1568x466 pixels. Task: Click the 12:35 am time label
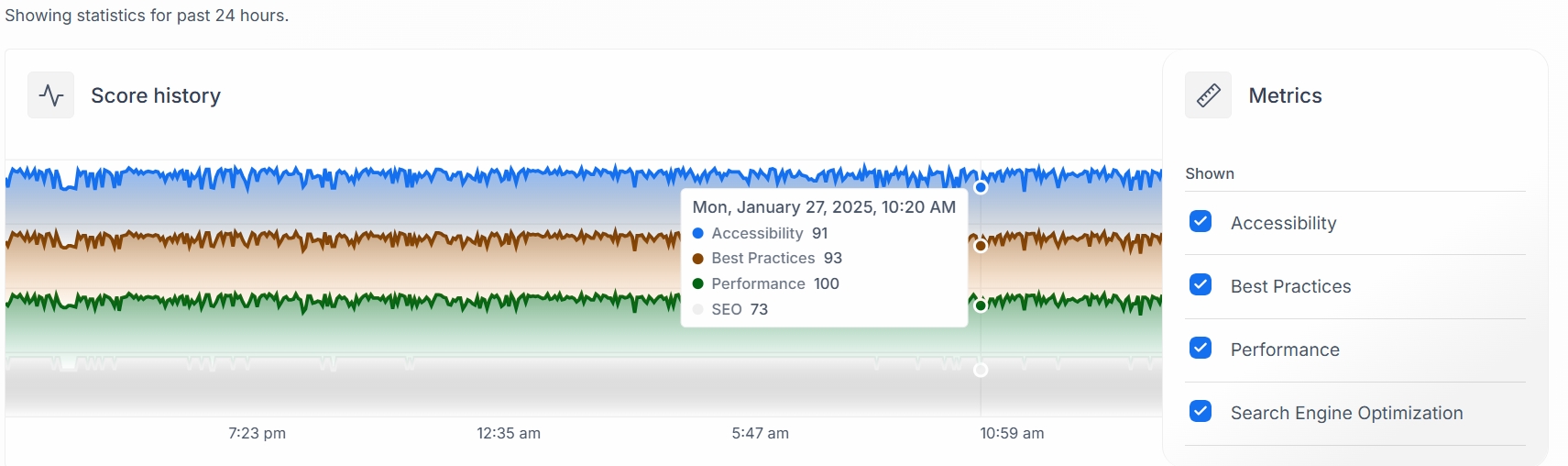509,433
